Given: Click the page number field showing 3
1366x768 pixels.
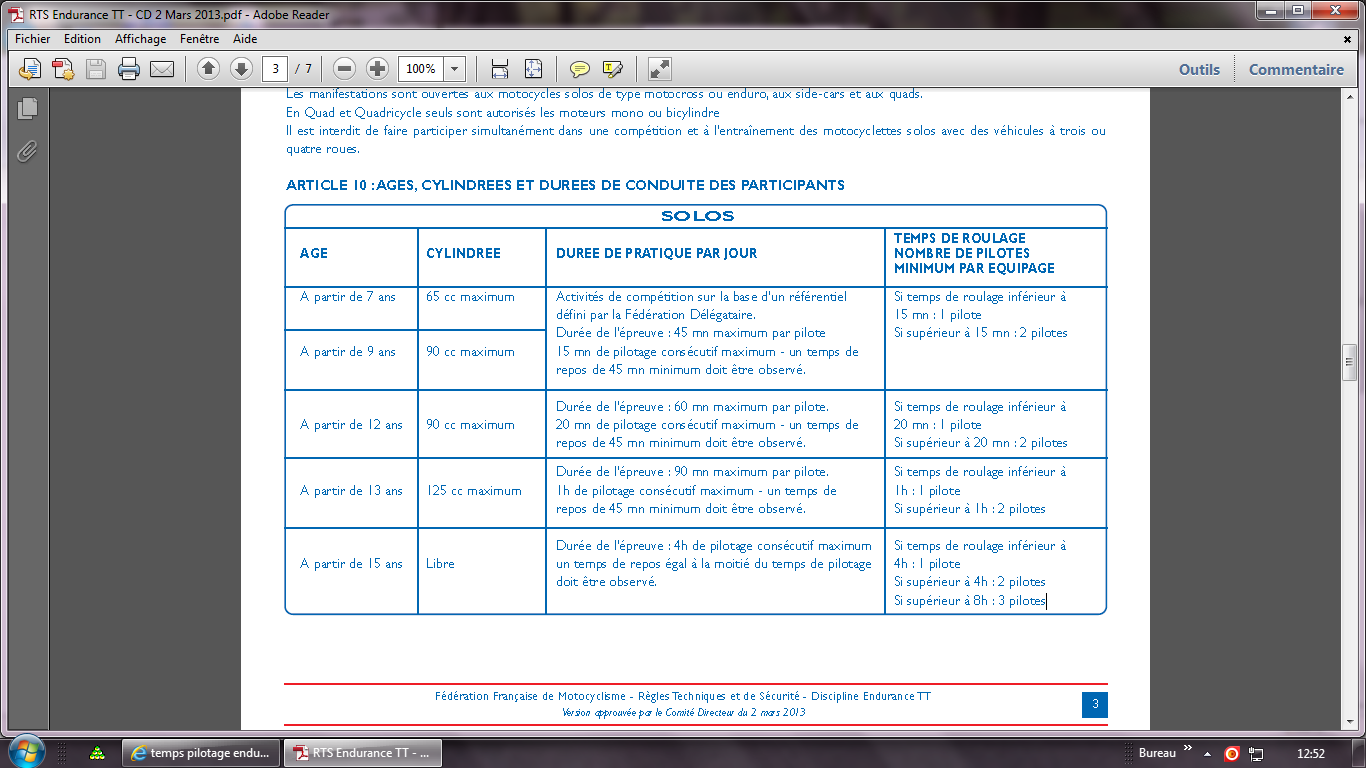Looking at the screenshot, I should pyautogui.click(x=275, y=69).
